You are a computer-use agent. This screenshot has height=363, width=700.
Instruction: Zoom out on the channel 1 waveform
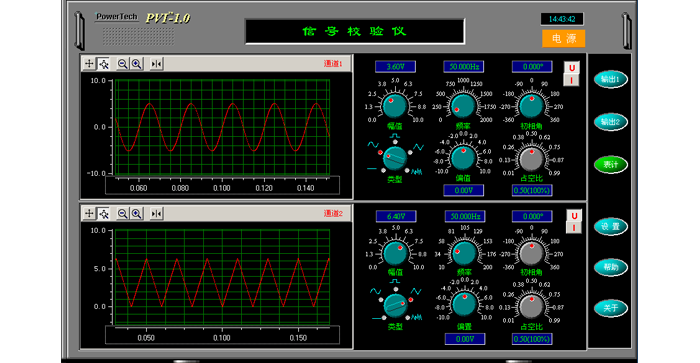coord(122,64)
